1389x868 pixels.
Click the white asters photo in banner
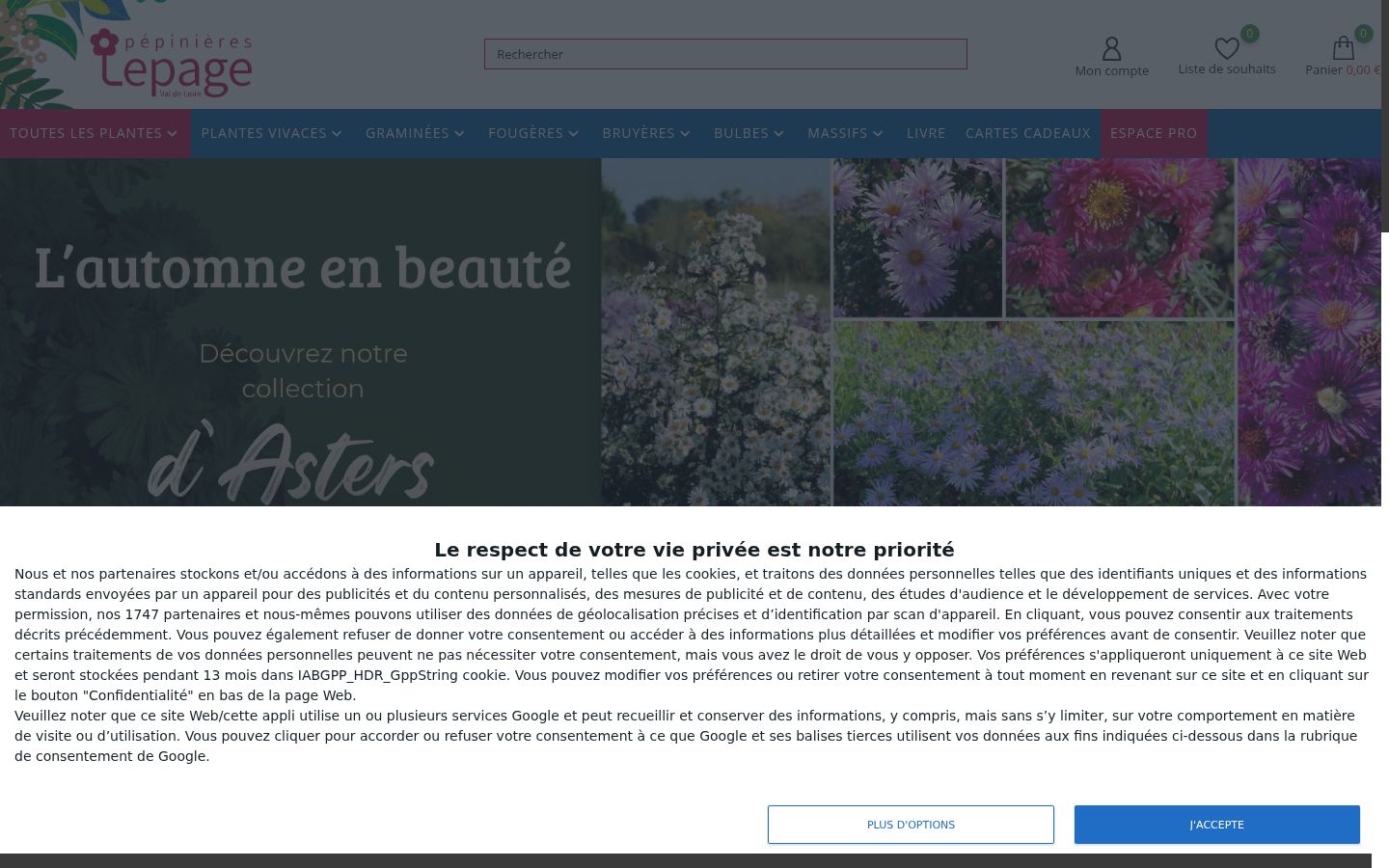pos(716,332)
